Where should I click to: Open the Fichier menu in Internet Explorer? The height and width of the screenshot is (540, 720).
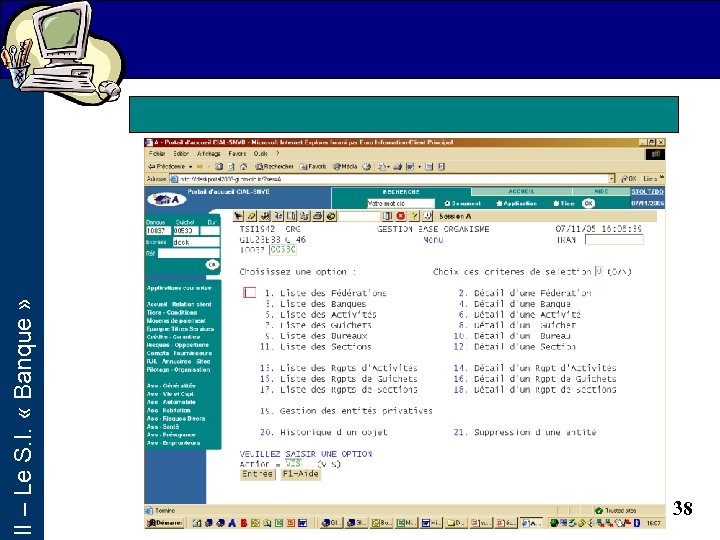click(x=157, y=154)
